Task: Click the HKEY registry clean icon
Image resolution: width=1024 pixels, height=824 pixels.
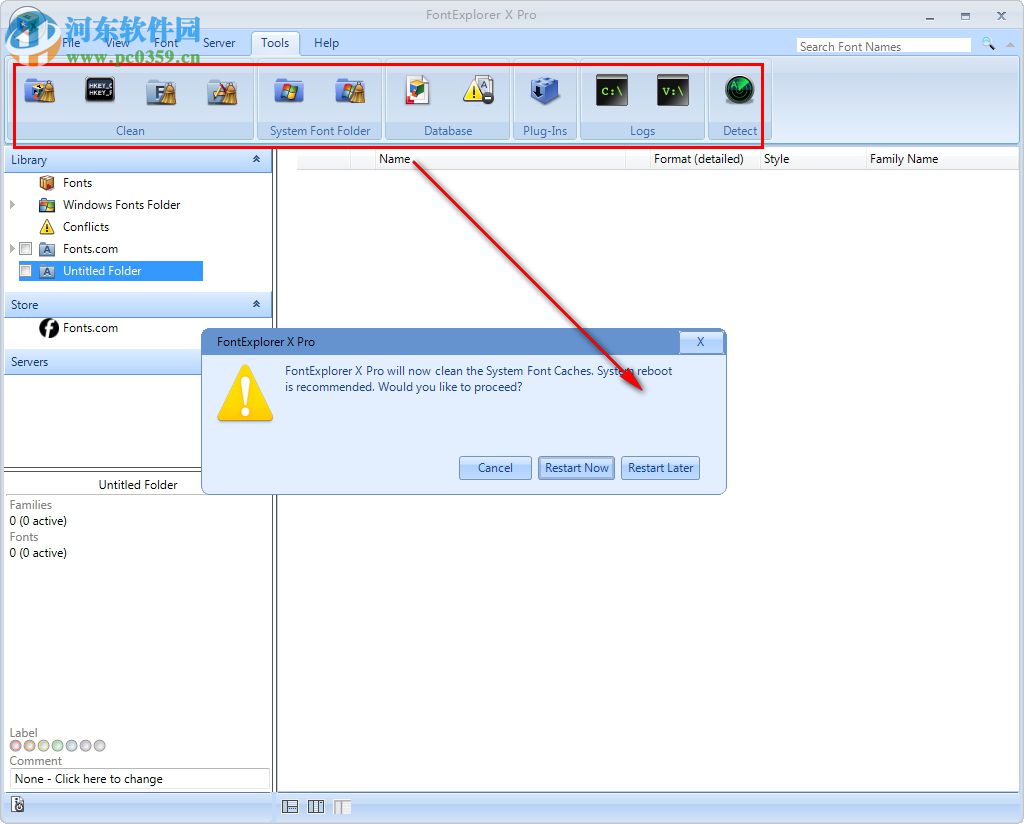Action: point(100,89)
